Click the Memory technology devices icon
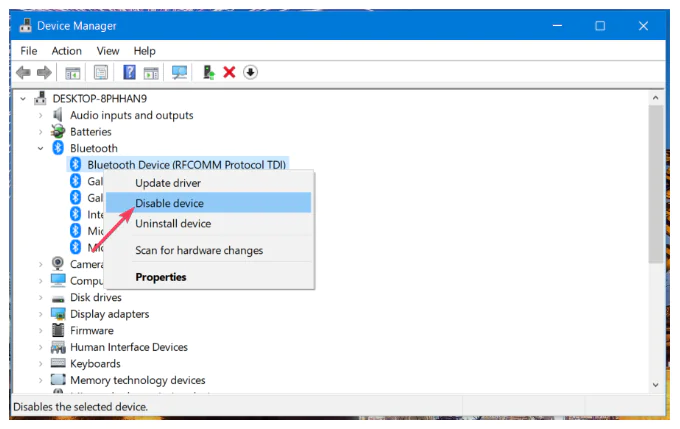The width and height of the screenshot is (680, 429). (58, 380)
